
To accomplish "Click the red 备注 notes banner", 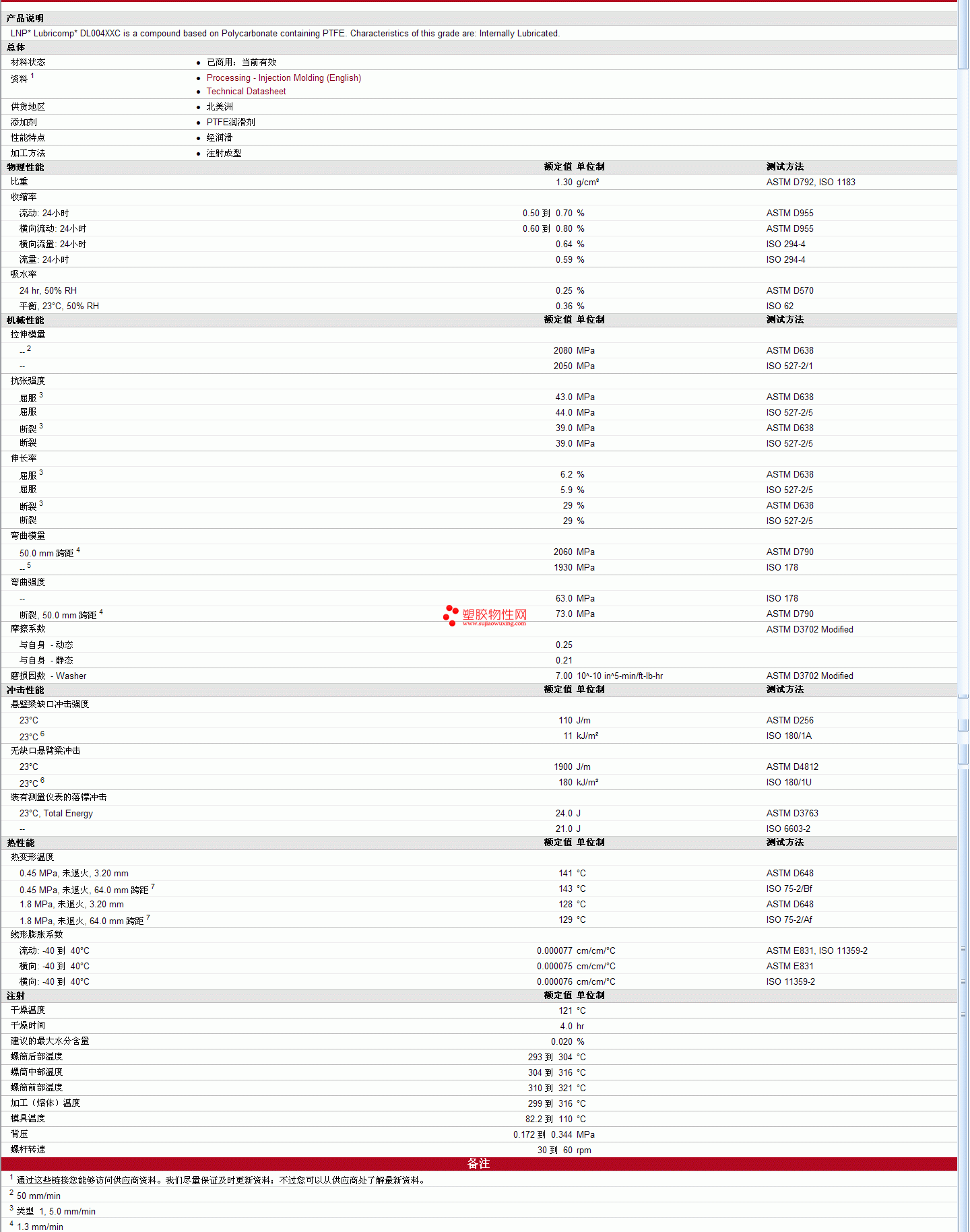I will click(479, 1164).
